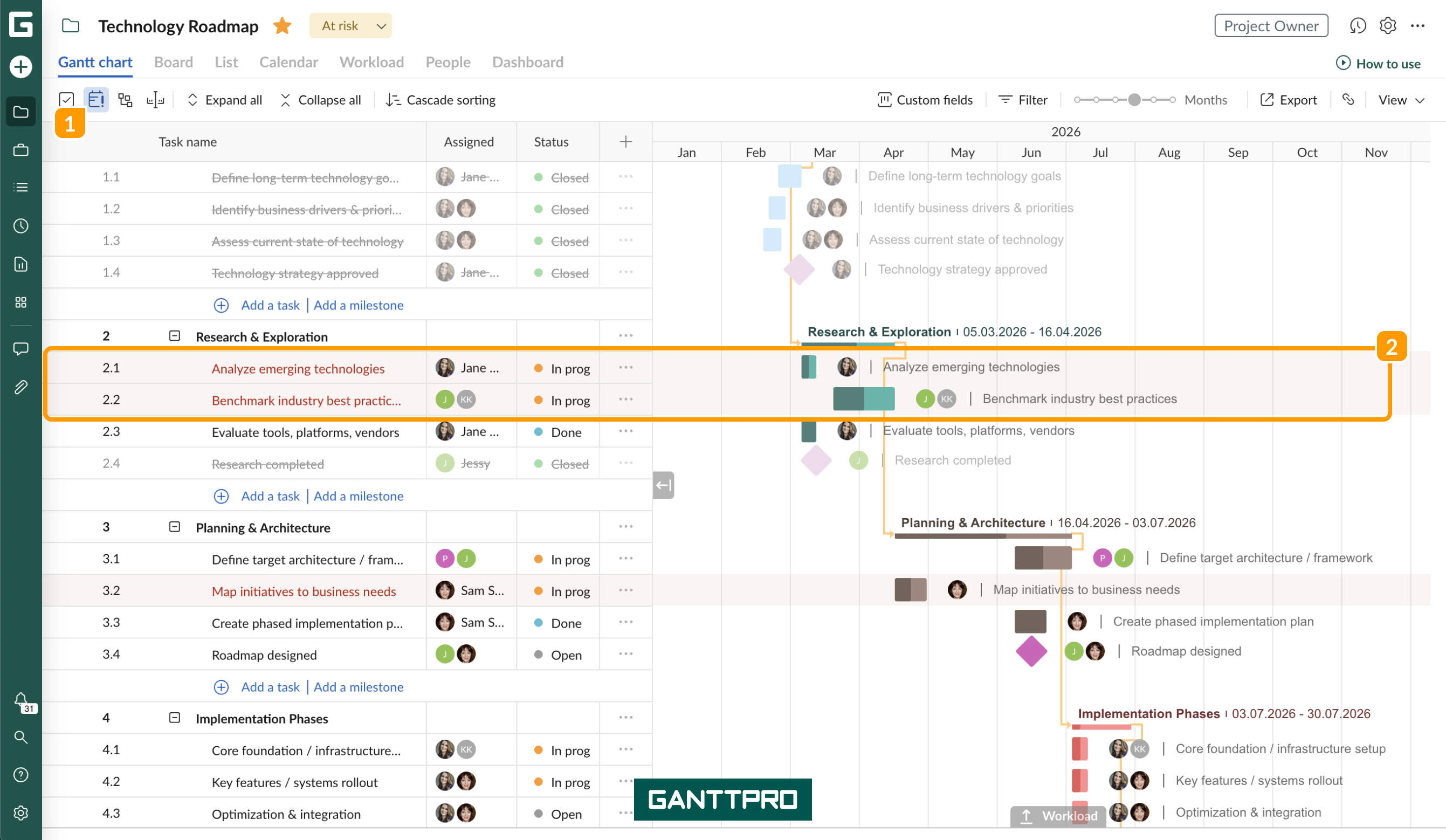
Task: Click the Export button
Action: tap(1288, 100)
